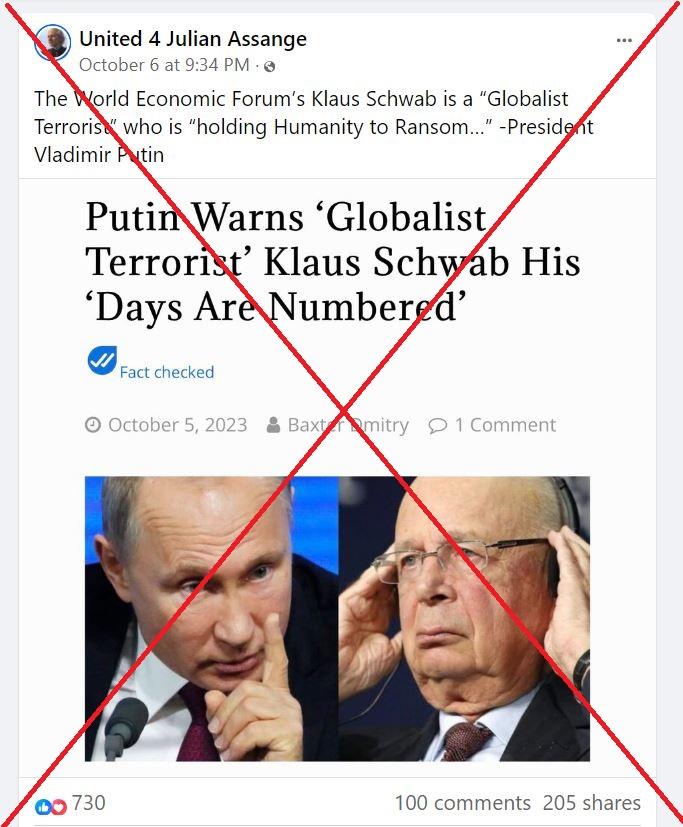Click the October 5, 2023 article date
The image size is (683, 827).
(x=178, y=425)
